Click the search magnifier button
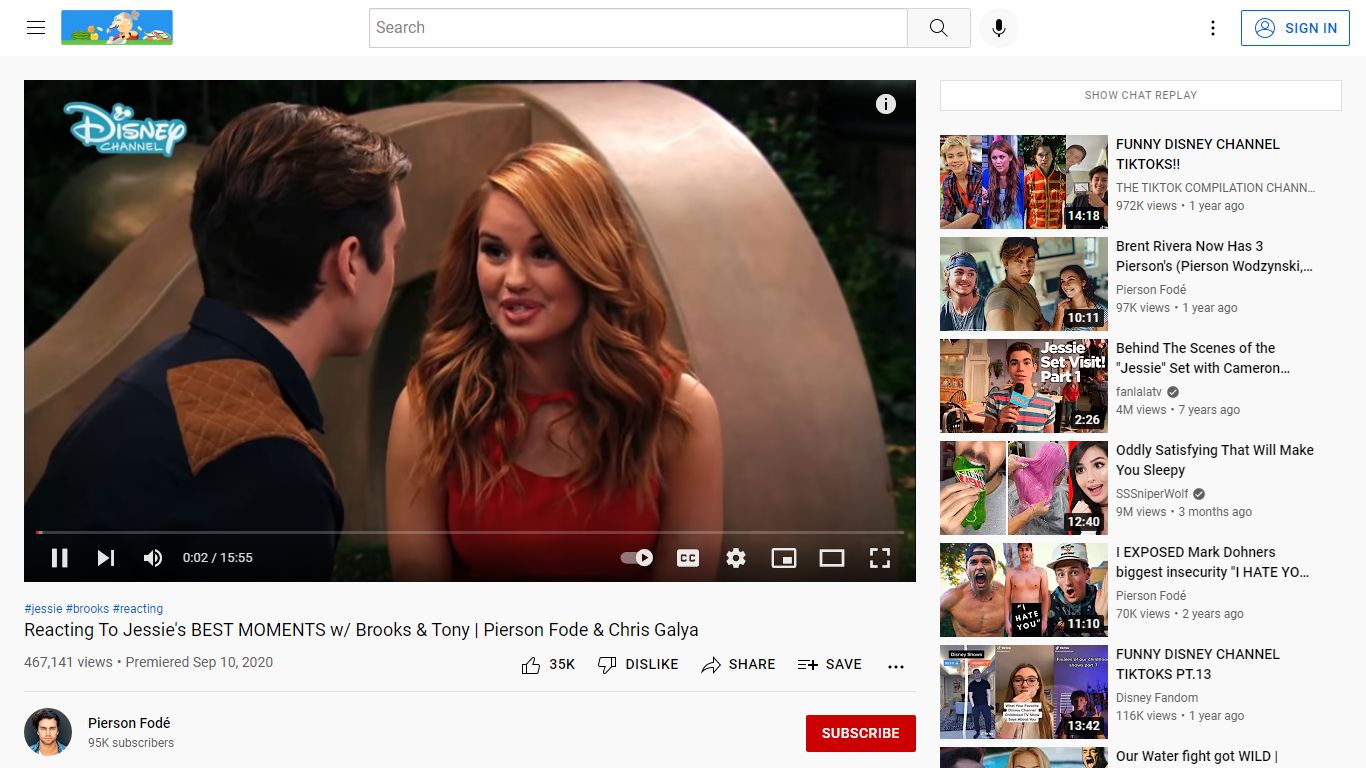The width and height of the screenshot is (1366, 768). [938, 28]
